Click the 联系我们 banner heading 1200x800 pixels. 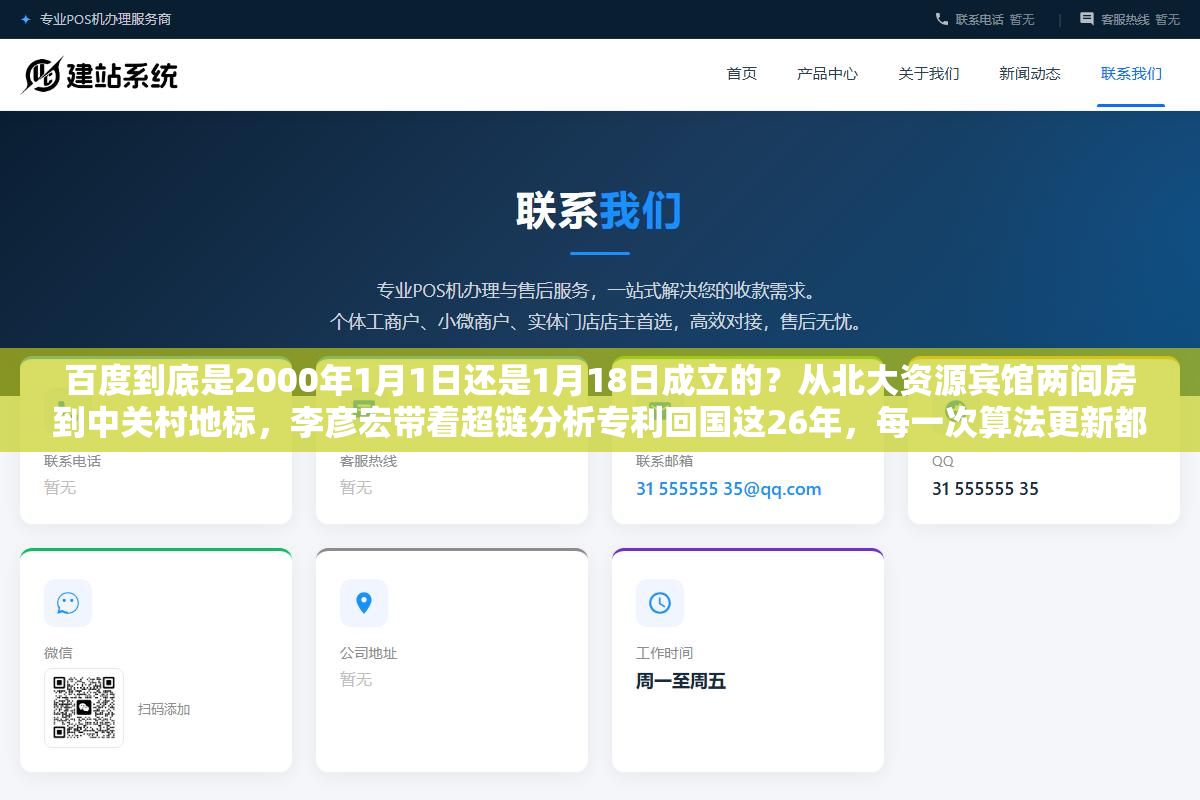(x=599, y=211)
